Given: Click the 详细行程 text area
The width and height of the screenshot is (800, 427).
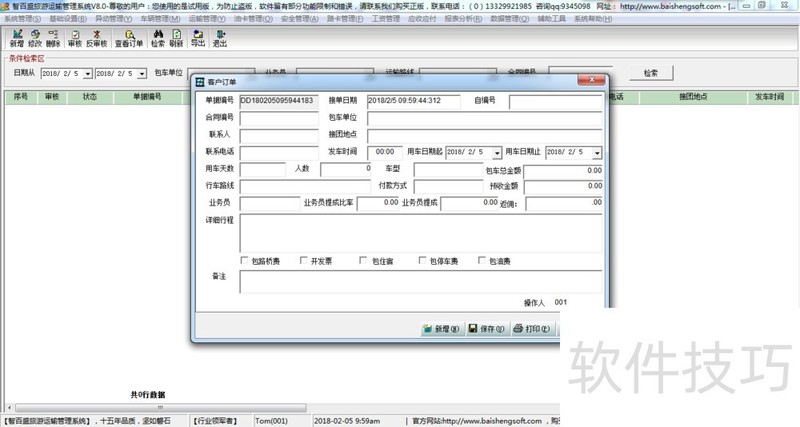Looking at the screenshot, I should click(x=420, y=232).
